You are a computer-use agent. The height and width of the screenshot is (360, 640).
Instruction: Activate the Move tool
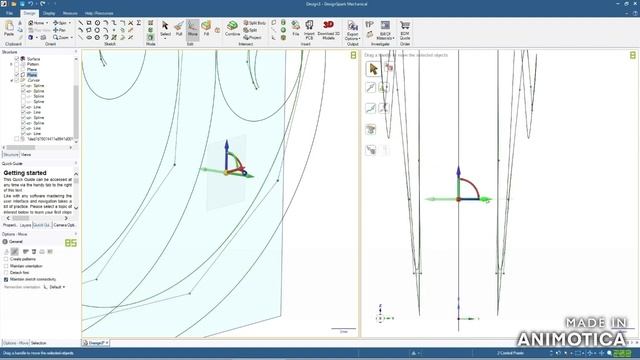click(x=193, y=29)
